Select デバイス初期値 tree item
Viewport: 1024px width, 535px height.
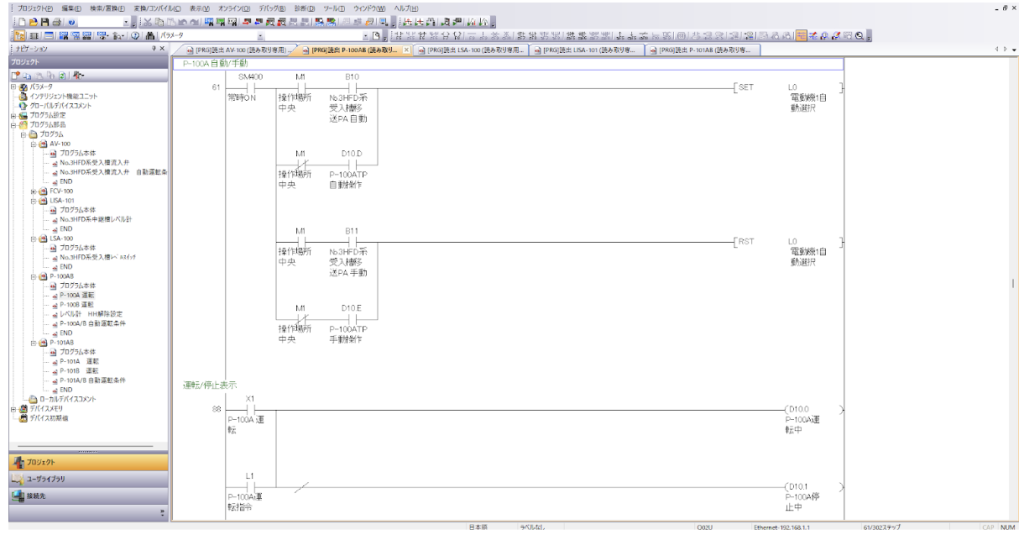point(48,419)
